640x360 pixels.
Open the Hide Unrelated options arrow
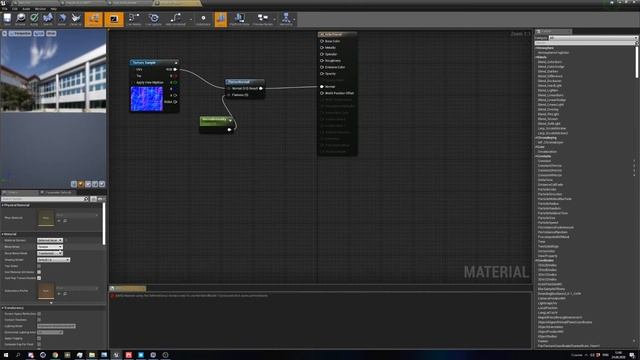[190, 19]
